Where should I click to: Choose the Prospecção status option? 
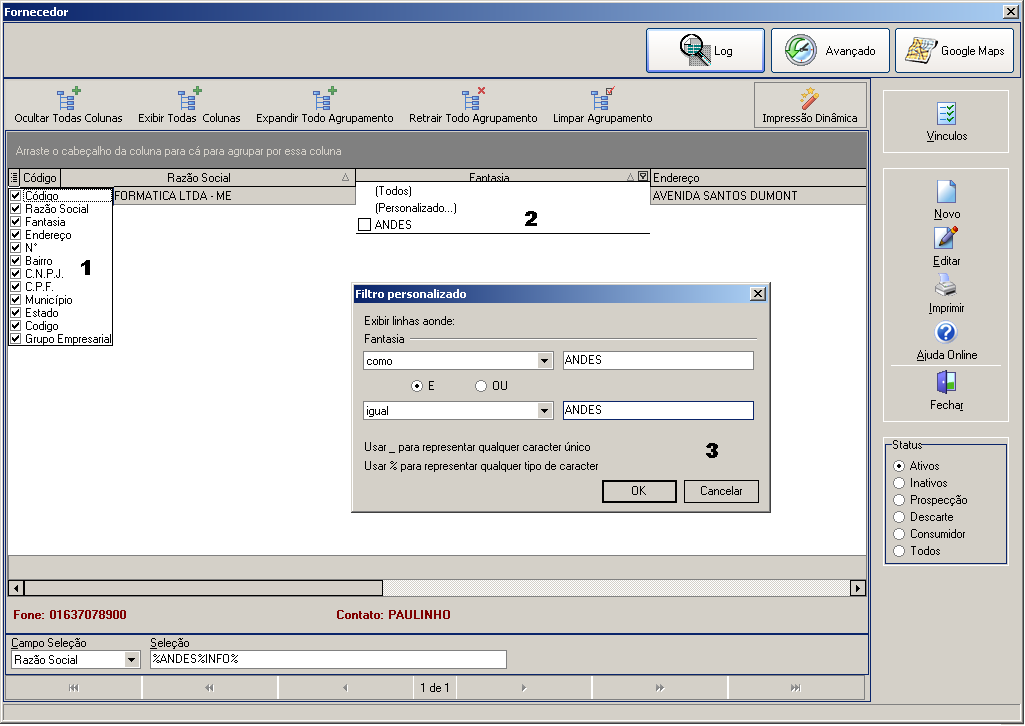click(x=899, y=500)
